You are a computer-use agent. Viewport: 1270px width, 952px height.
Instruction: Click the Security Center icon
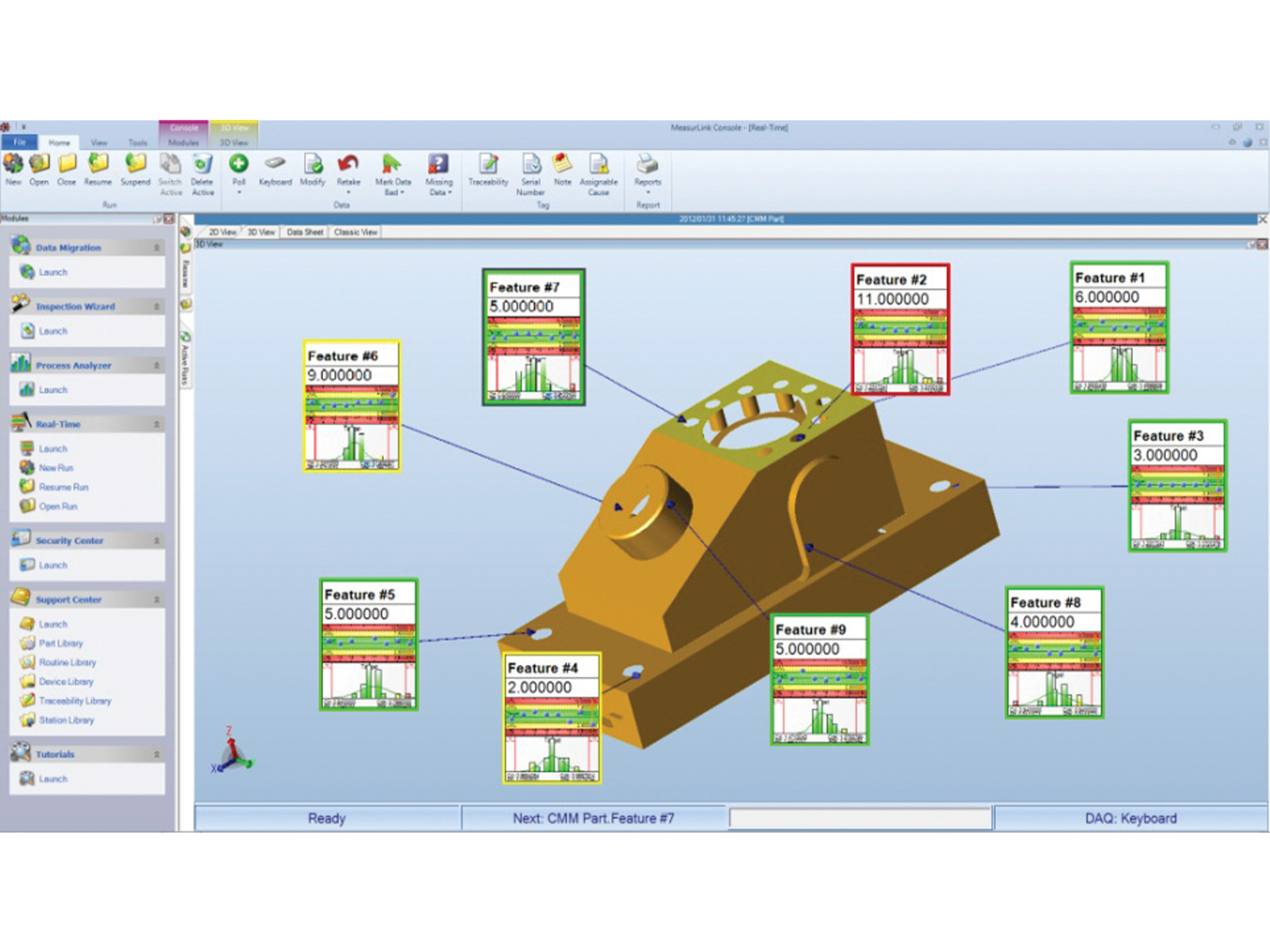coord(21,539)
